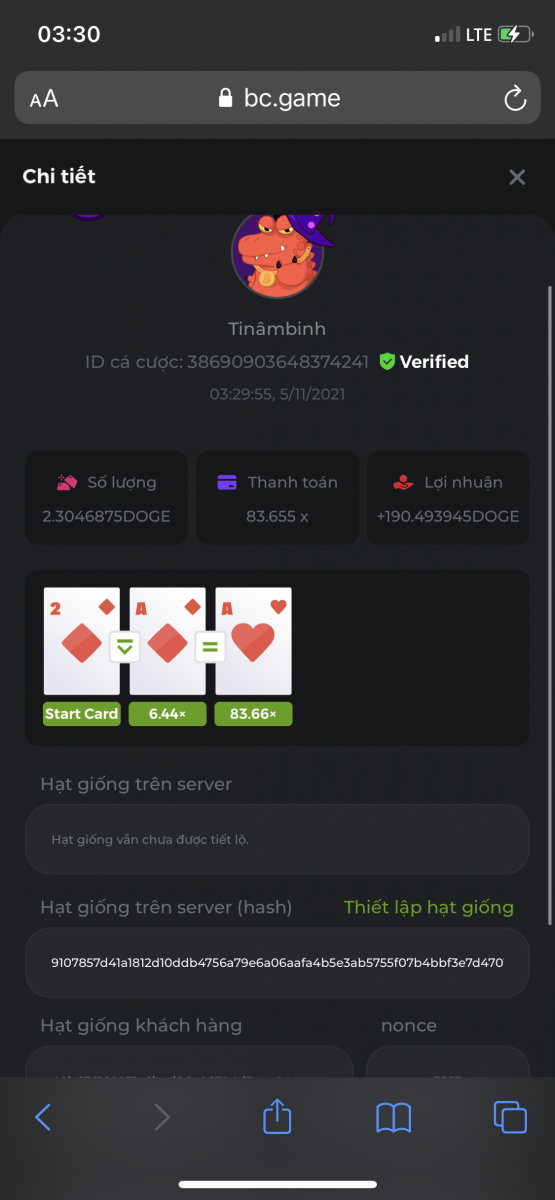Tap the green lower-or-equal arrow icon
This screenshot has height=1200, width=555.
[x=125, y=646]
